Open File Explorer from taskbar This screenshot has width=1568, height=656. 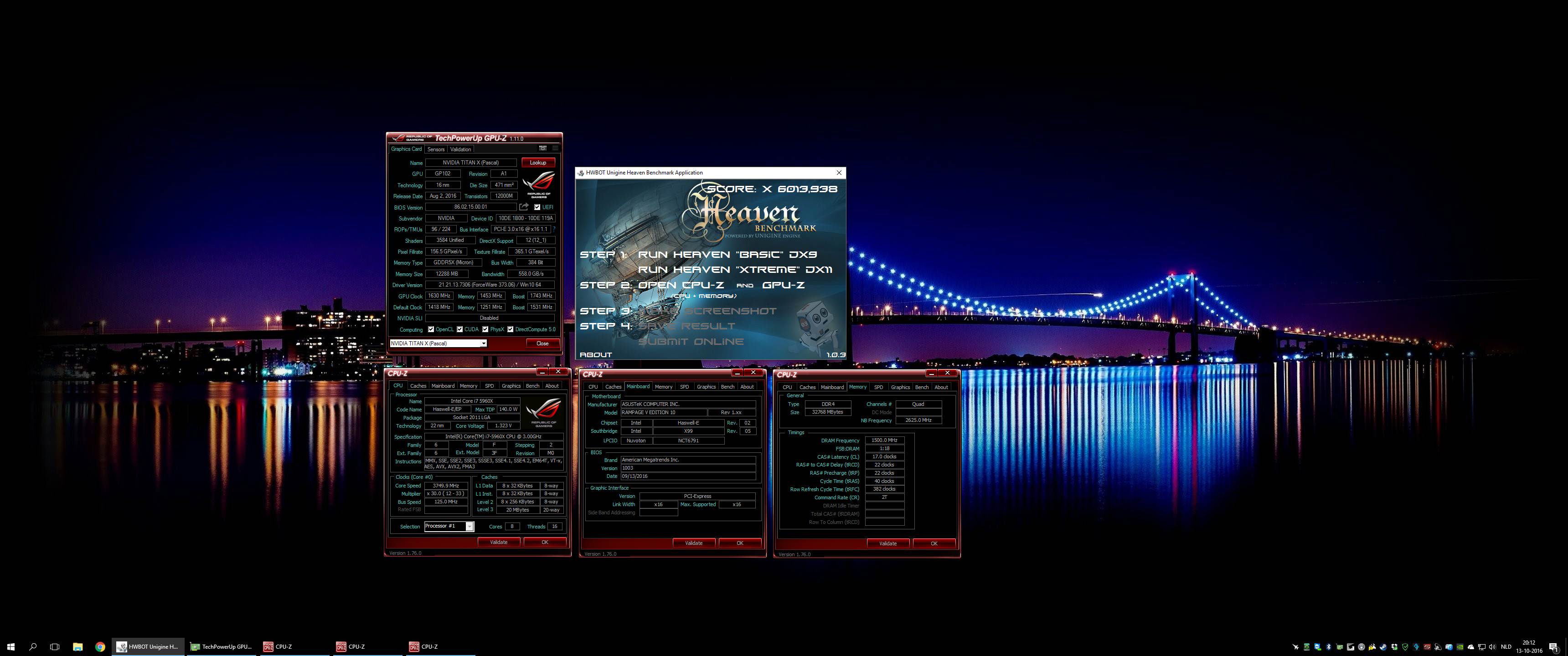(x=77, y=646)
